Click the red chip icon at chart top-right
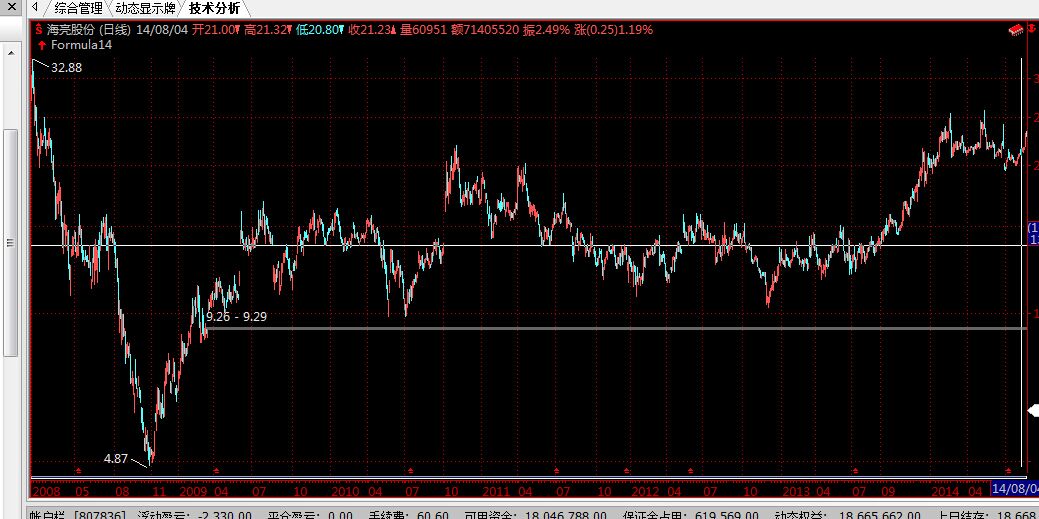 tap(1015, 31)
